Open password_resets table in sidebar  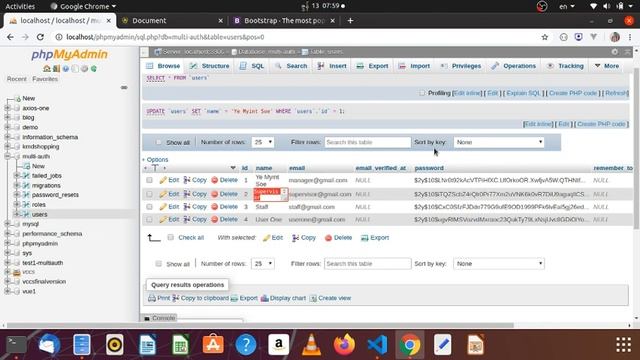pos(55,195)
